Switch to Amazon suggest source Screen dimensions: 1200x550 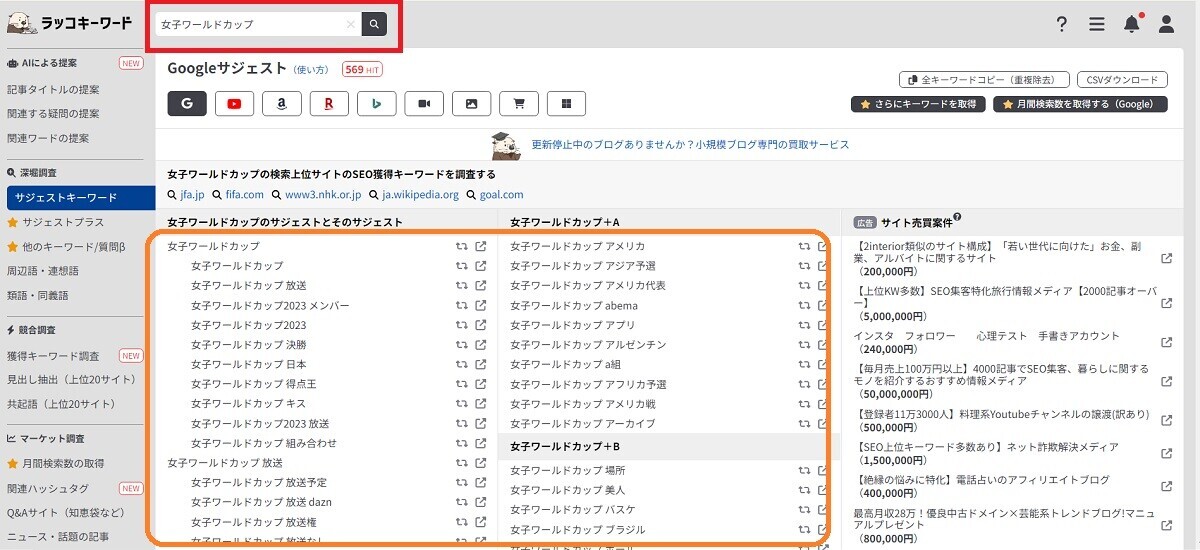pos(282,103)
